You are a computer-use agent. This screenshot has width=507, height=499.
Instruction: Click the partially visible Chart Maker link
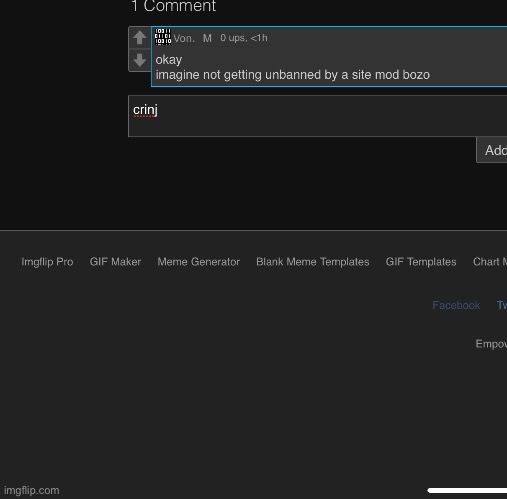[490, 262]
